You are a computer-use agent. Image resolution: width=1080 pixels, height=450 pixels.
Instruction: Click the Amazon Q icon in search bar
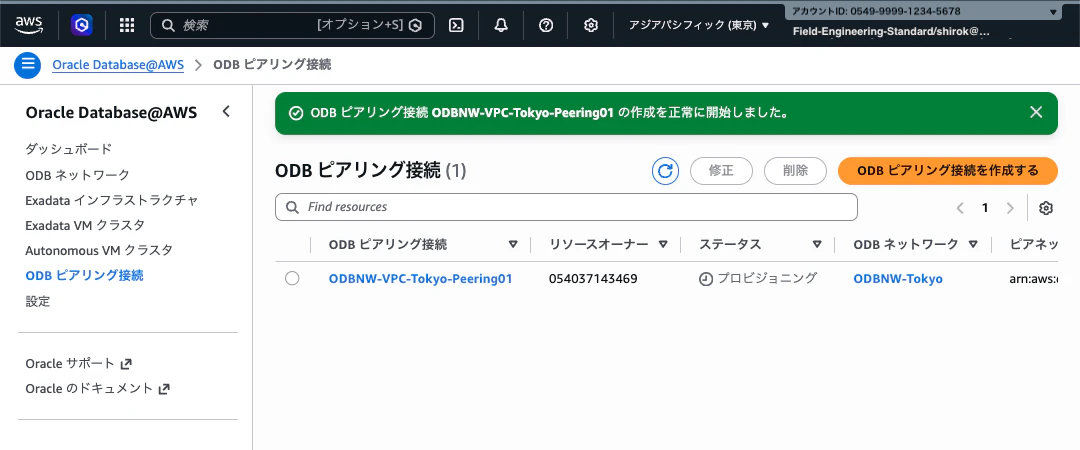pyautogui.click(x=415, y=25)
